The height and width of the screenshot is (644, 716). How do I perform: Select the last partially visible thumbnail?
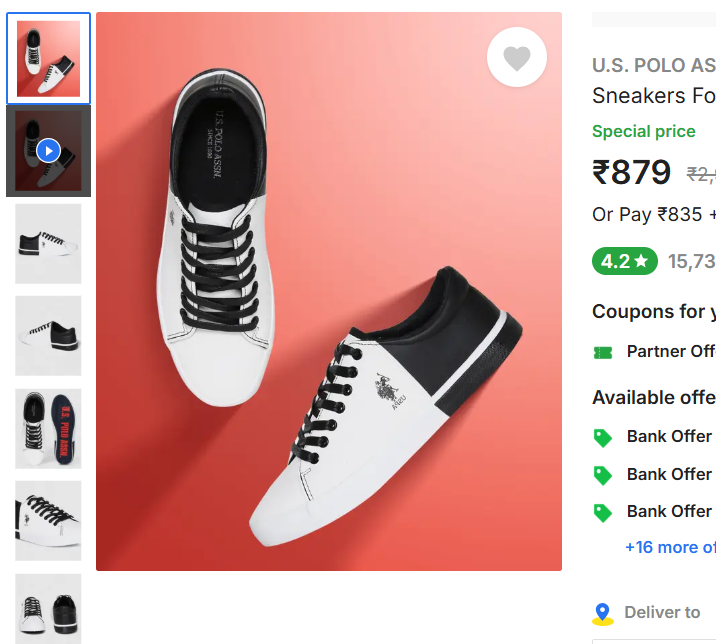(x=48, y=607)
